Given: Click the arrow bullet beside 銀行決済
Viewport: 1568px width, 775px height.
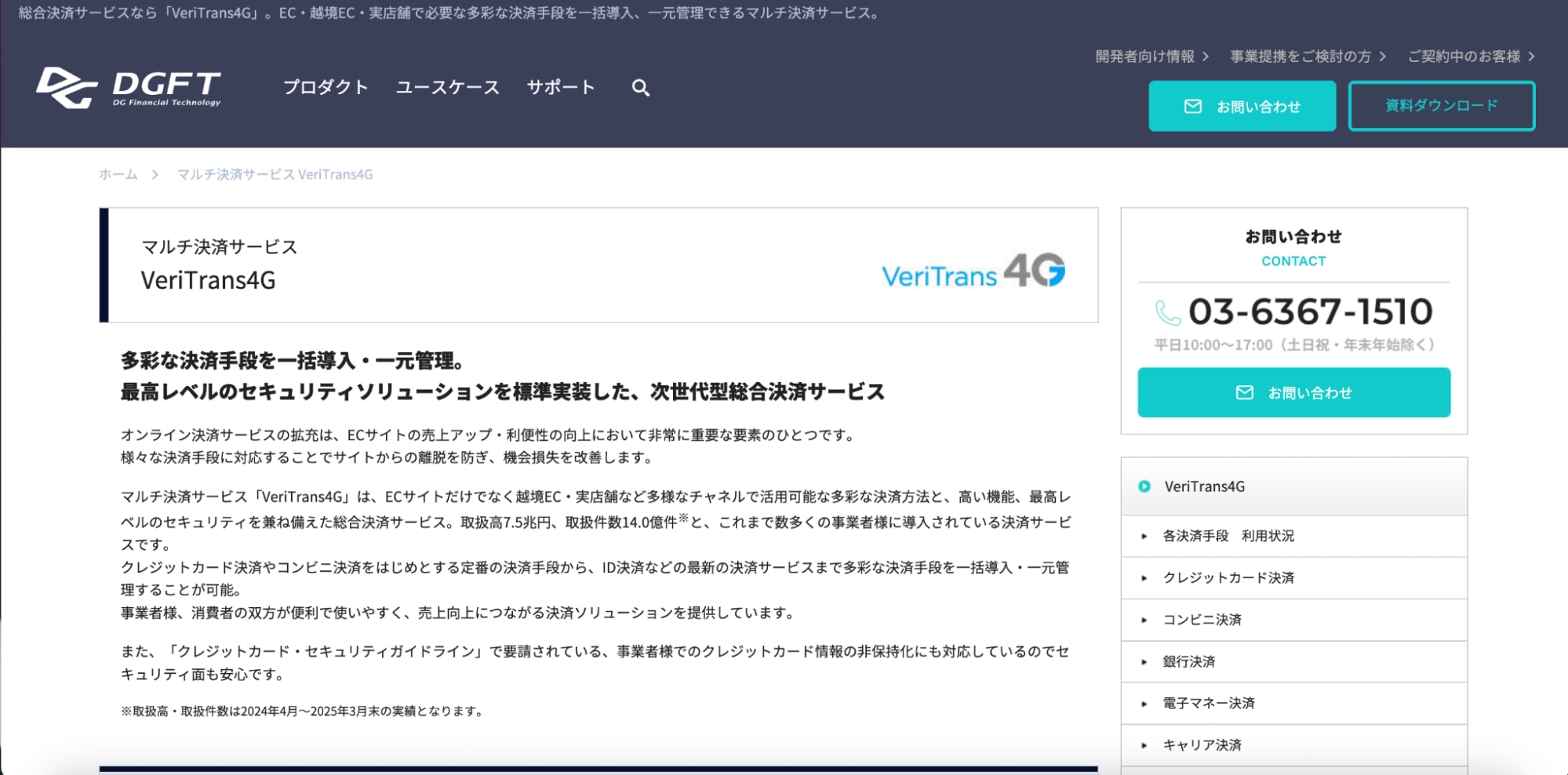Looking at the screenshot, I should pyautogui.click(x=1144, y=662).
